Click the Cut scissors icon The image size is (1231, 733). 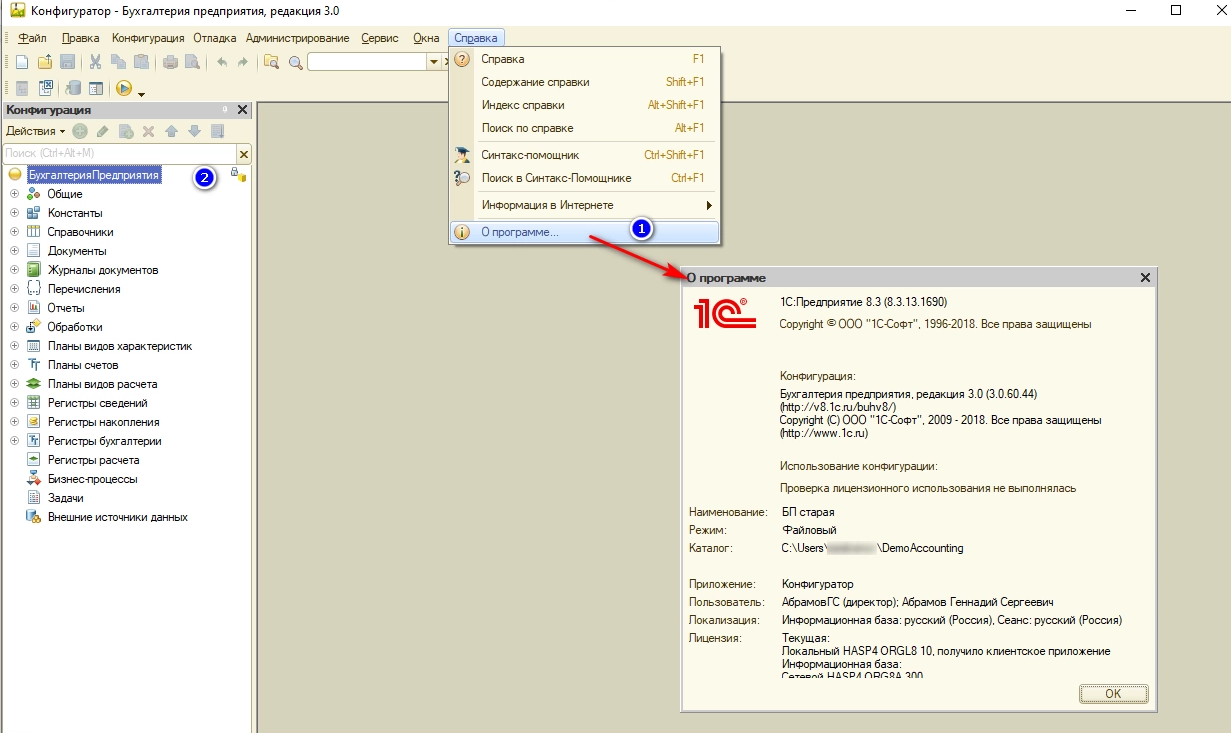(x=96, y=62)
